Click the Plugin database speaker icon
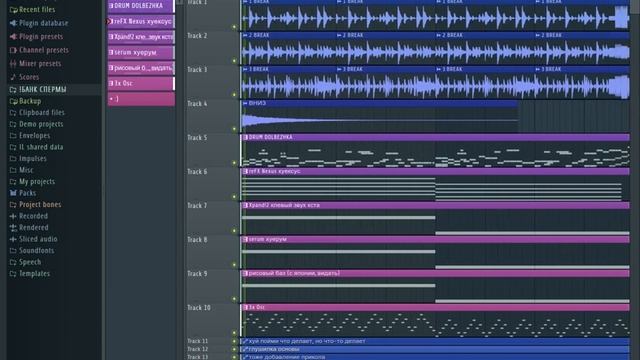640x360 pixels. coord(13,23)
